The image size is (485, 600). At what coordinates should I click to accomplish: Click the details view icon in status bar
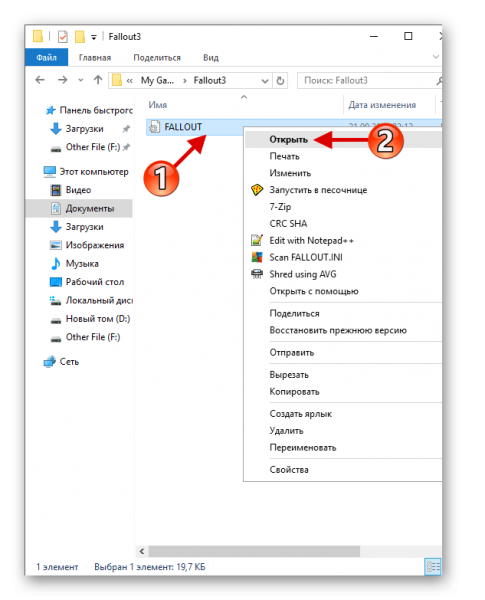(x=433, y=566)
